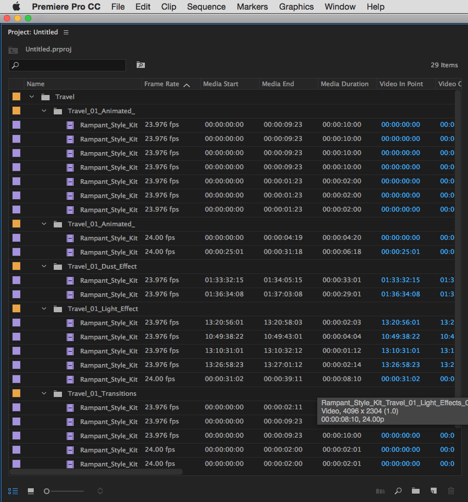Viewport: 468px width, 502px height.
Task: Click Media End value 00:00:04:19
Action: pos(283,238)
